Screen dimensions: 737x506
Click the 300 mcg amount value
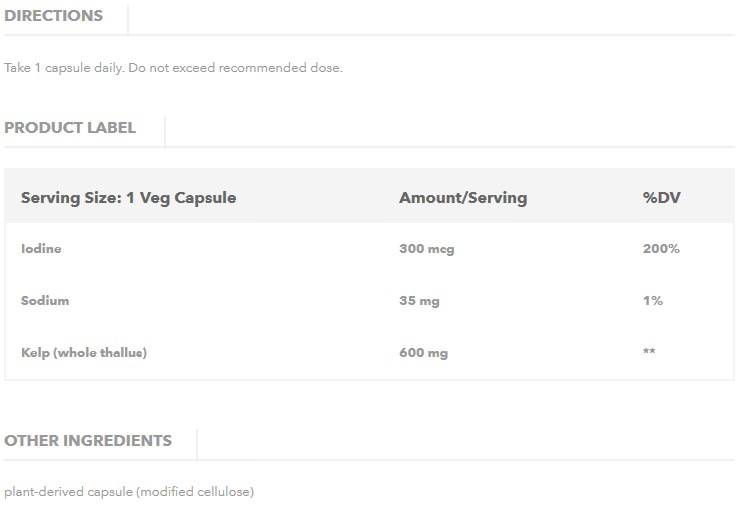(x=426, y=249)
